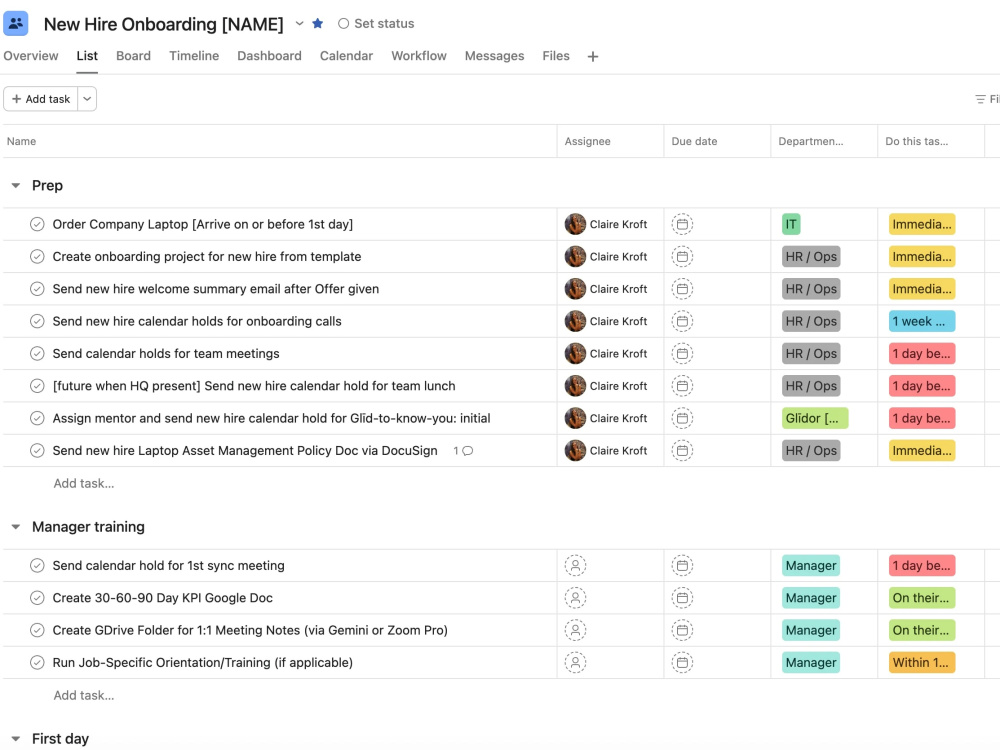This screenshot has height=750, width=1000.
Task: Click Add task... under Prep section
Action: click(x=84, y=483)
